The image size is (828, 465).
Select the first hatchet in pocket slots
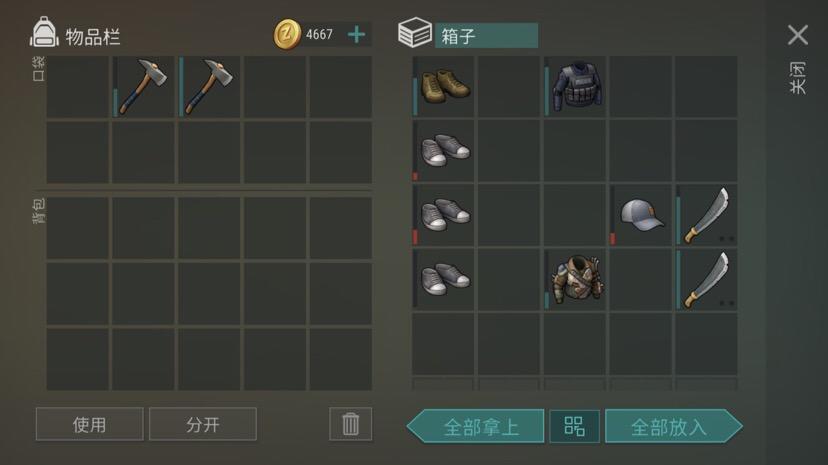(143, 87)
